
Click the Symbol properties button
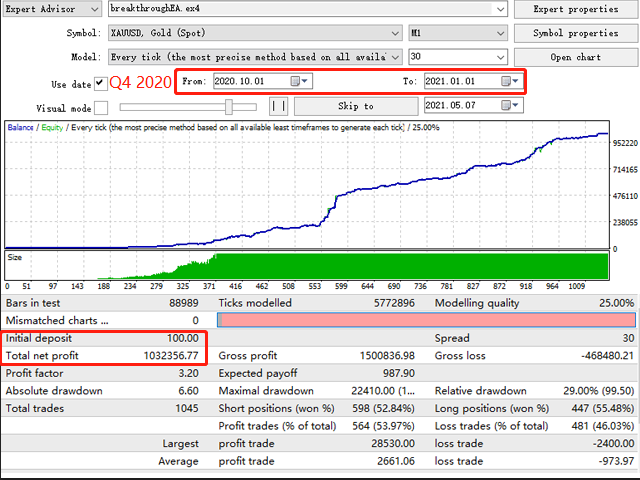tap(576, 33)
